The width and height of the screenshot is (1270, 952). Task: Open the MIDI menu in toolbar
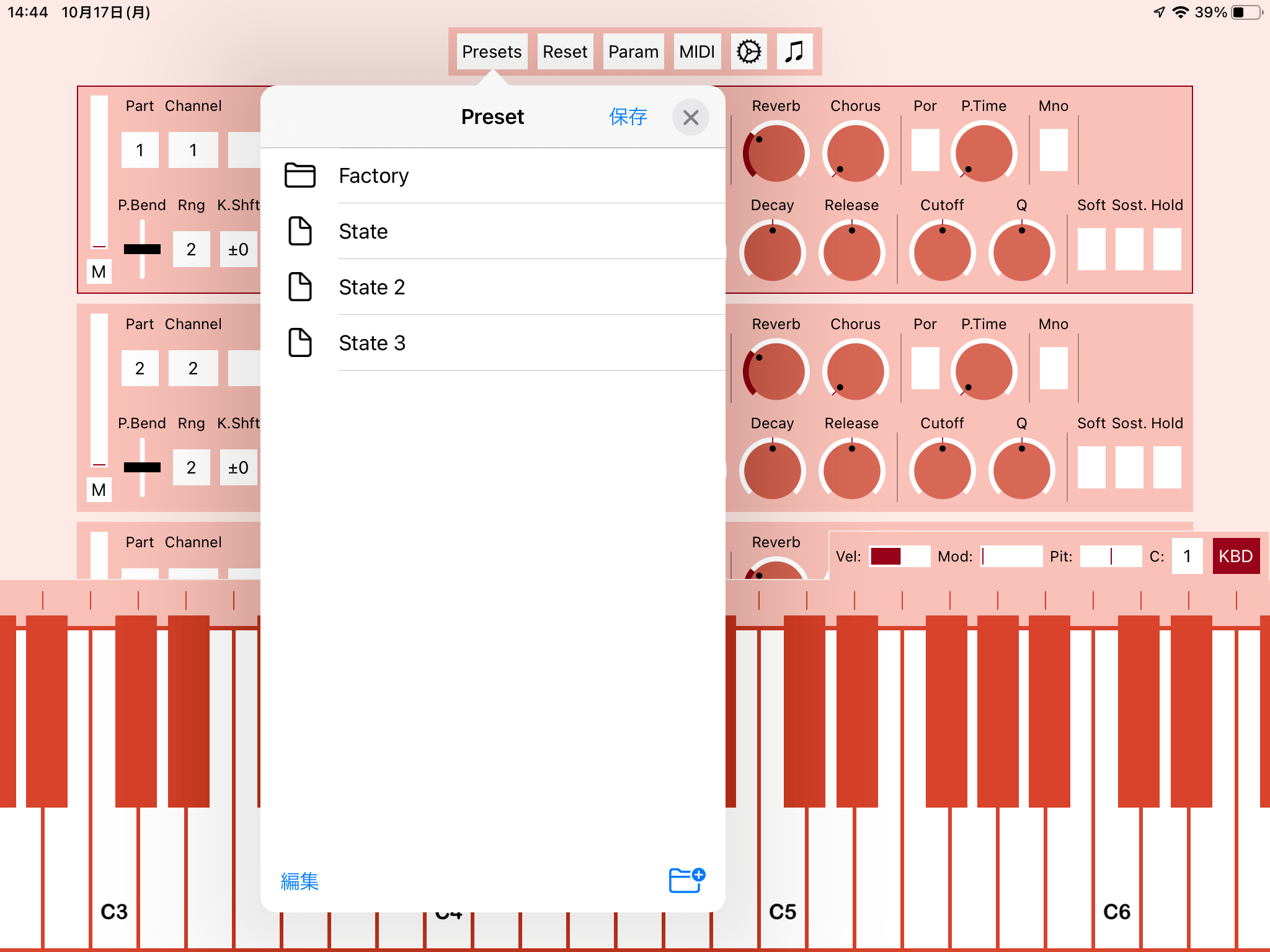point(697,51)
